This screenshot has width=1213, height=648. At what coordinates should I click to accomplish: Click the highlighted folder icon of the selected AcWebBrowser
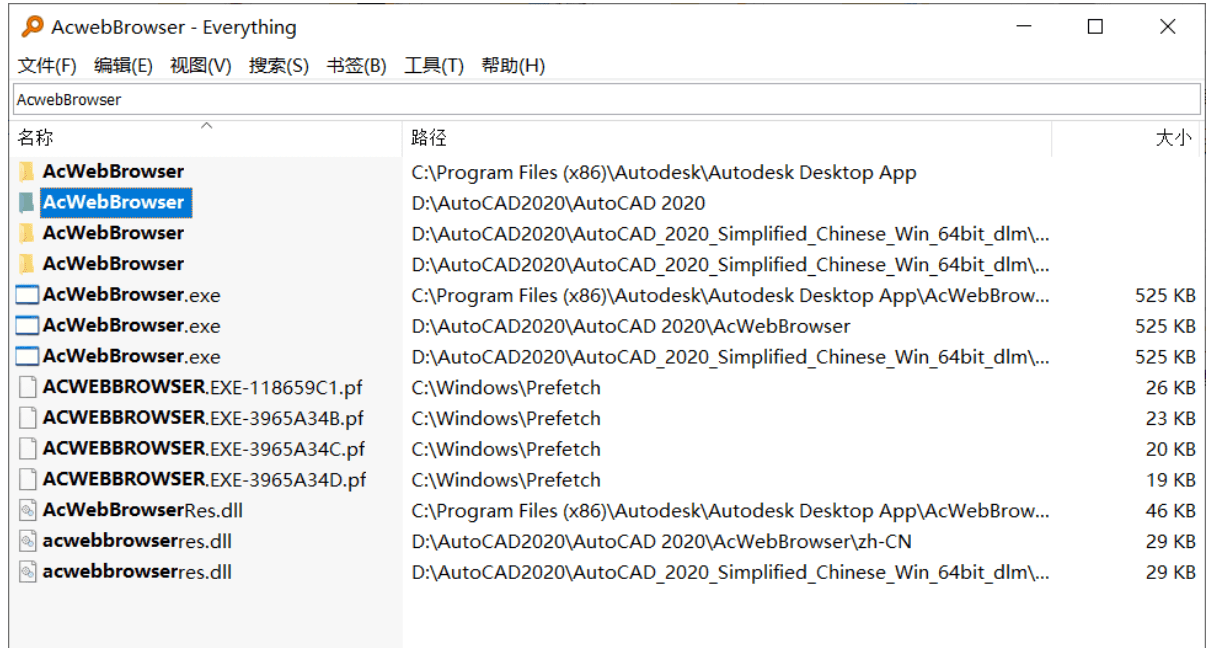(28, 202)
